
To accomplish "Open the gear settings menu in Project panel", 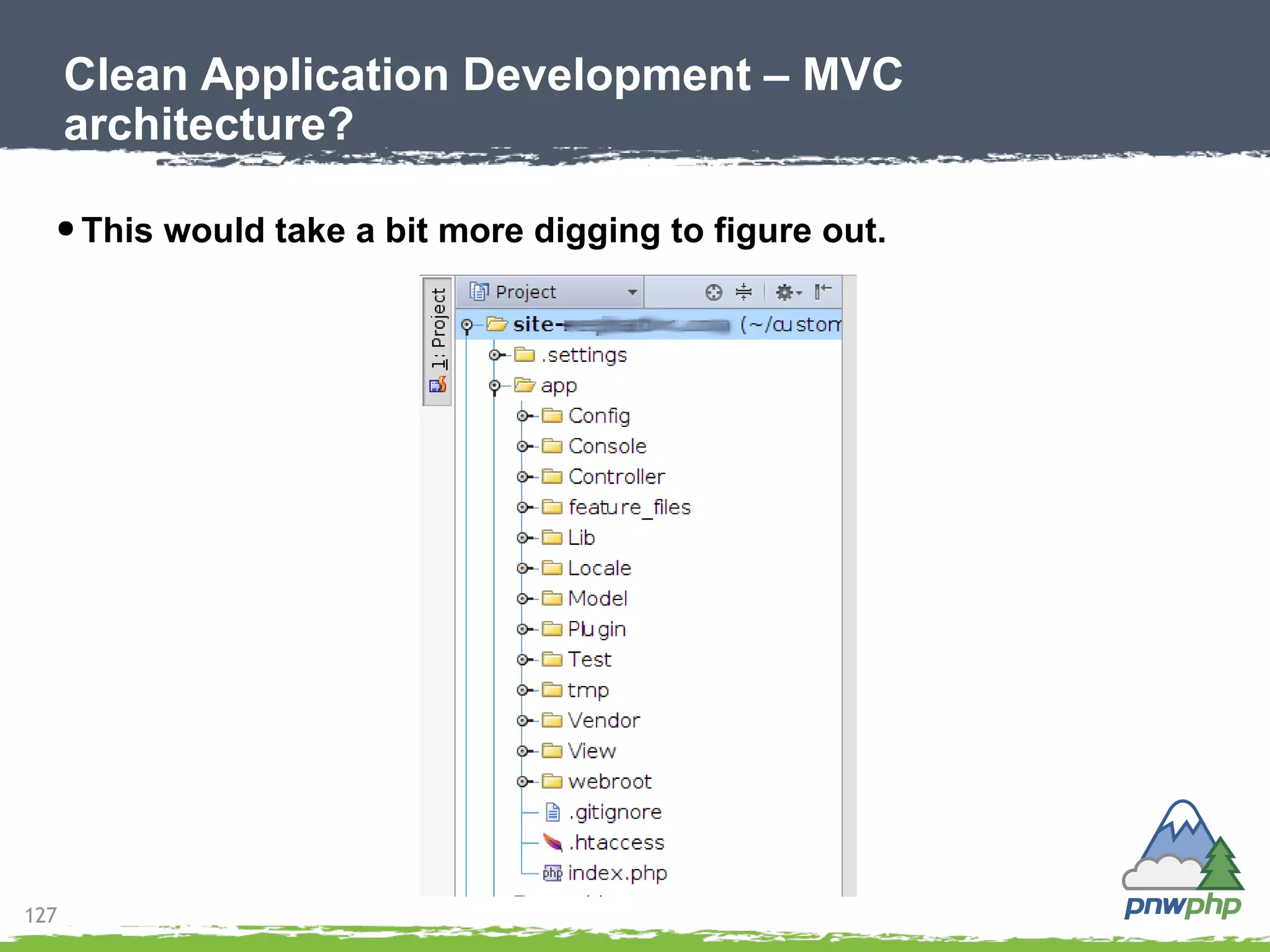I will pyautogui.click(x=788, y=292).
